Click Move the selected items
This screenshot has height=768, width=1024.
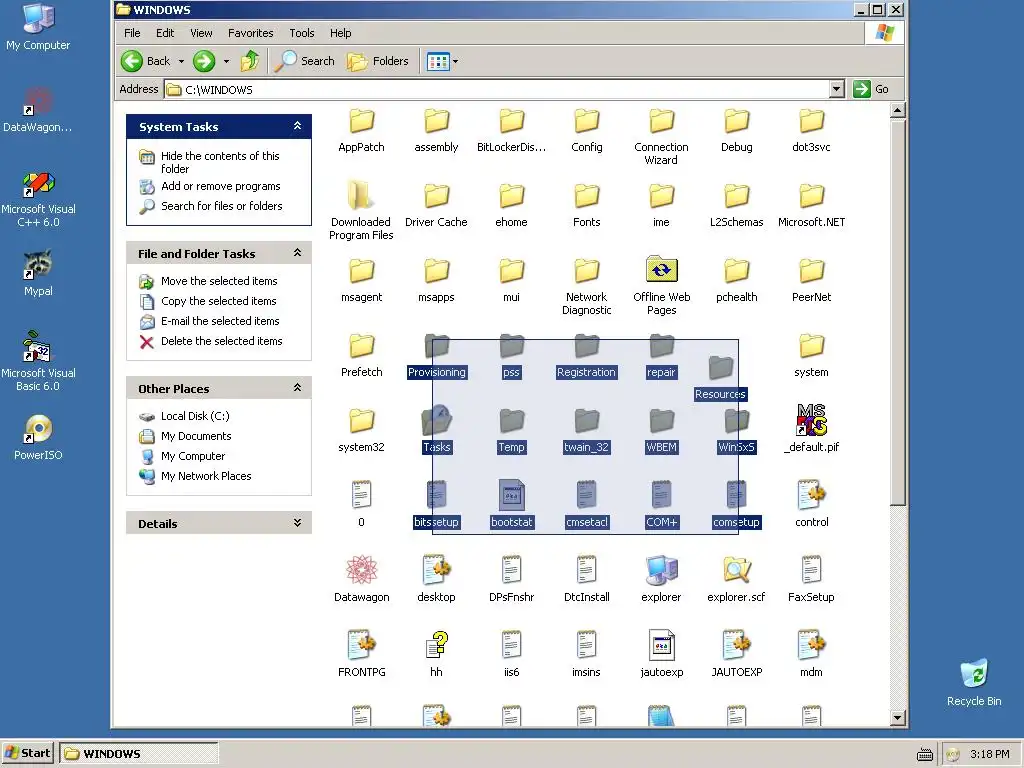click(x=219, y=281)
